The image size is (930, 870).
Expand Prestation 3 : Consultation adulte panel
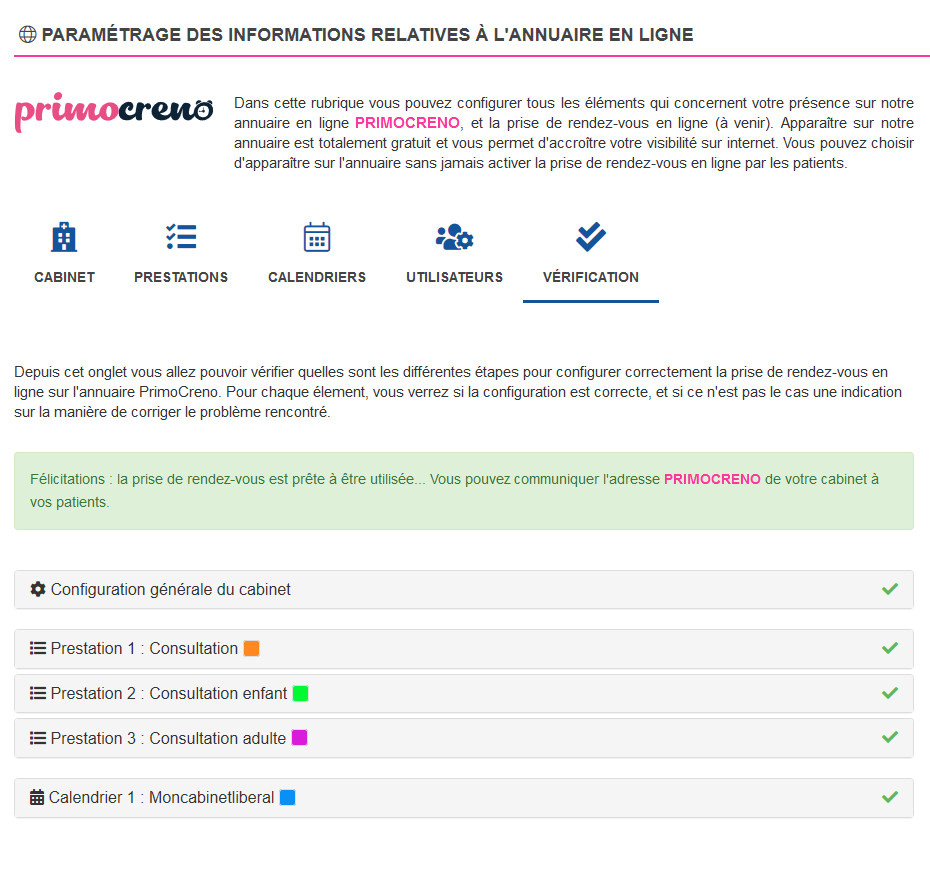pyautogui.click(x=464, y=738)
